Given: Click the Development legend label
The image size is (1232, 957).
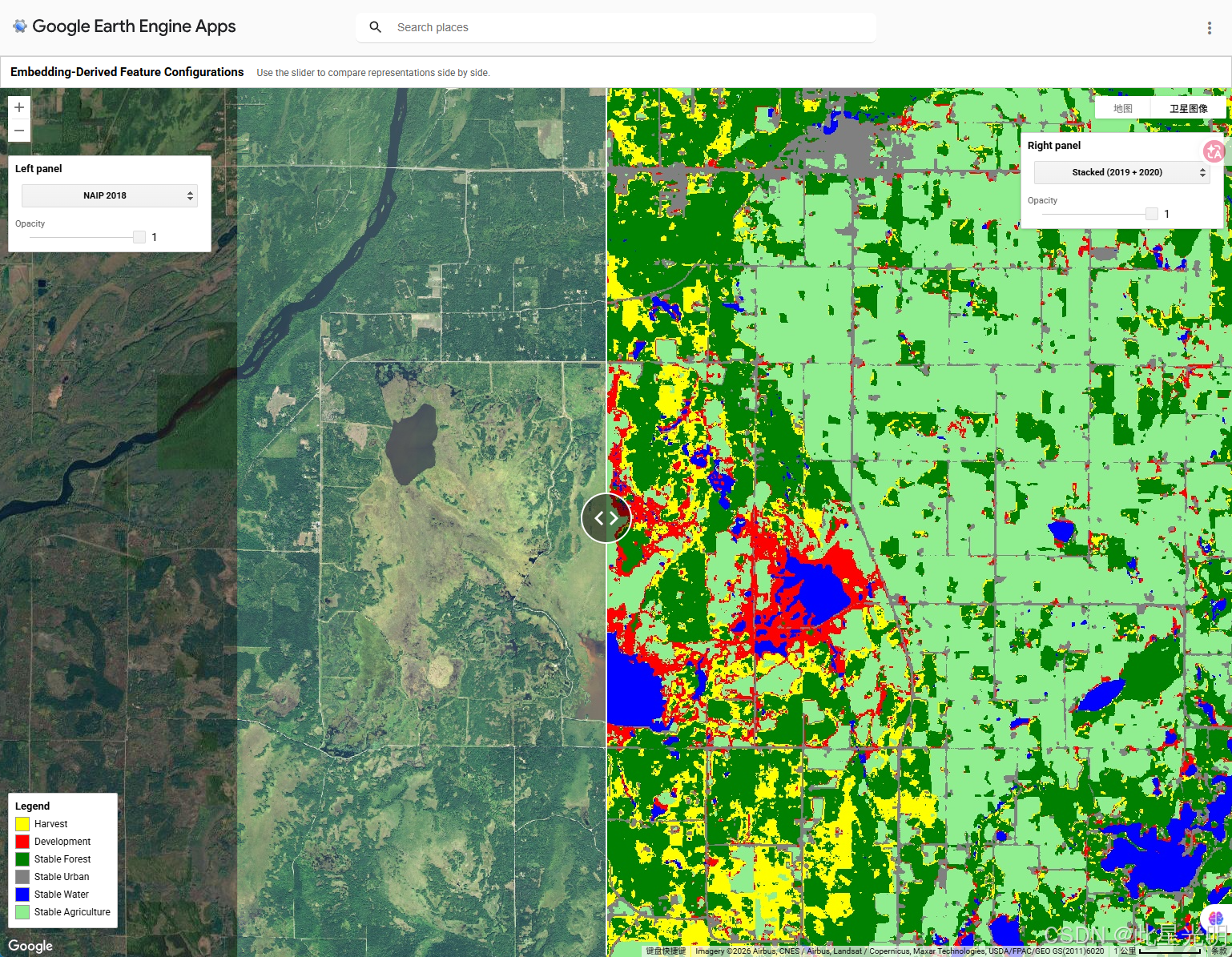Looking at the screenshot, I should coord(62,842).
